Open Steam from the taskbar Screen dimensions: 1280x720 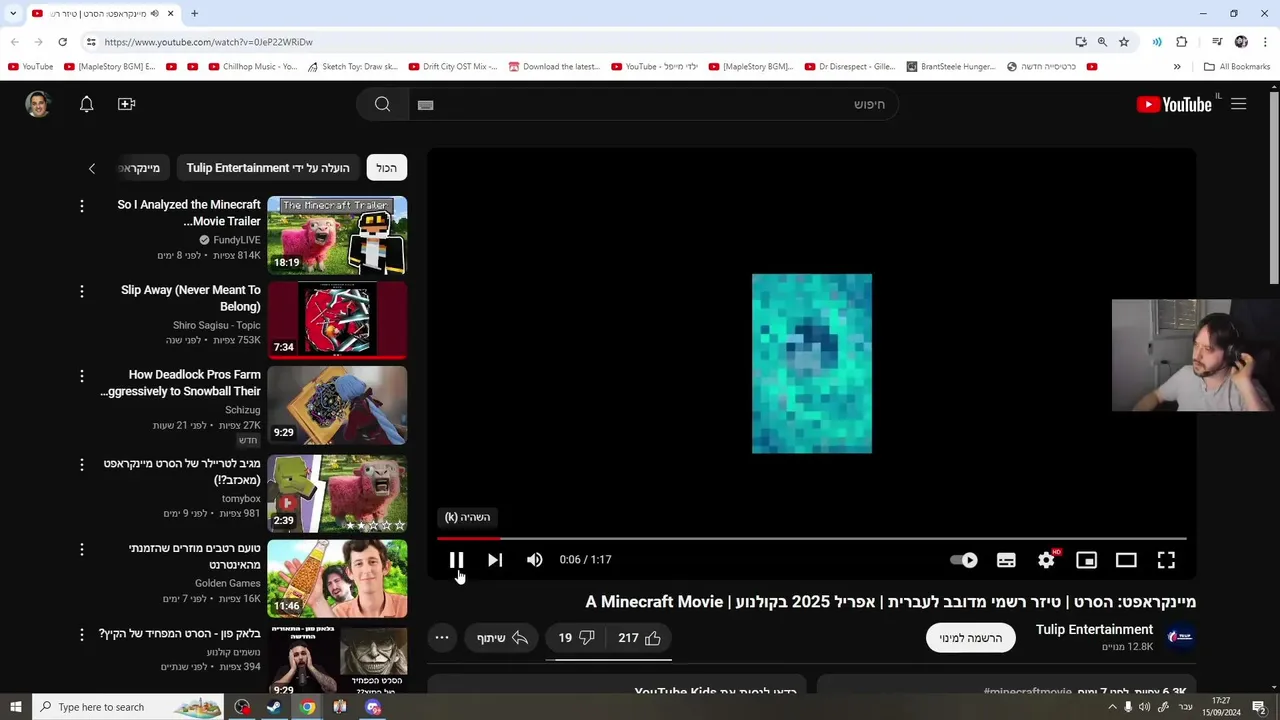[x=273, y=707]
